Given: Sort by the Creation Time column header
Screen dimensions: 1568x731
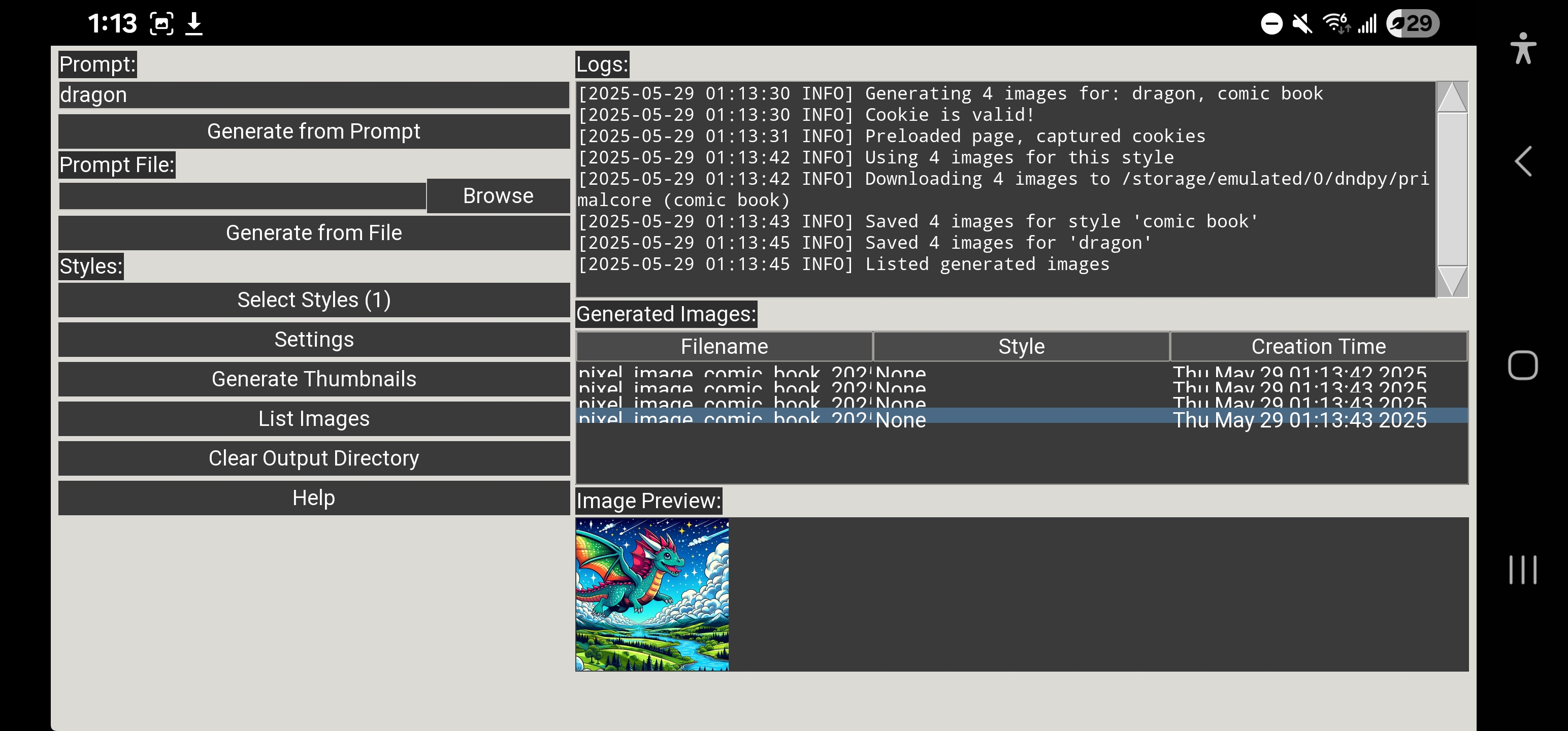Looking at the screenshot, I should (x=1318, y=346).
